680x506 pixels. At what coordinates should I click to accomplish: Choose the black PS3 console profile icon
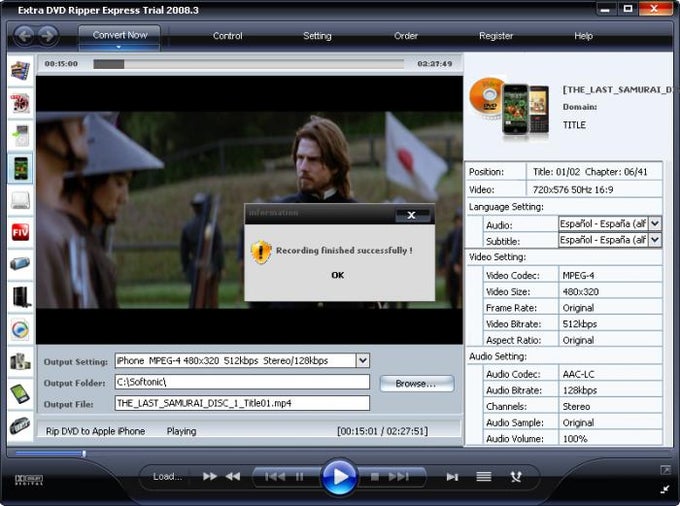coord(20,297)
